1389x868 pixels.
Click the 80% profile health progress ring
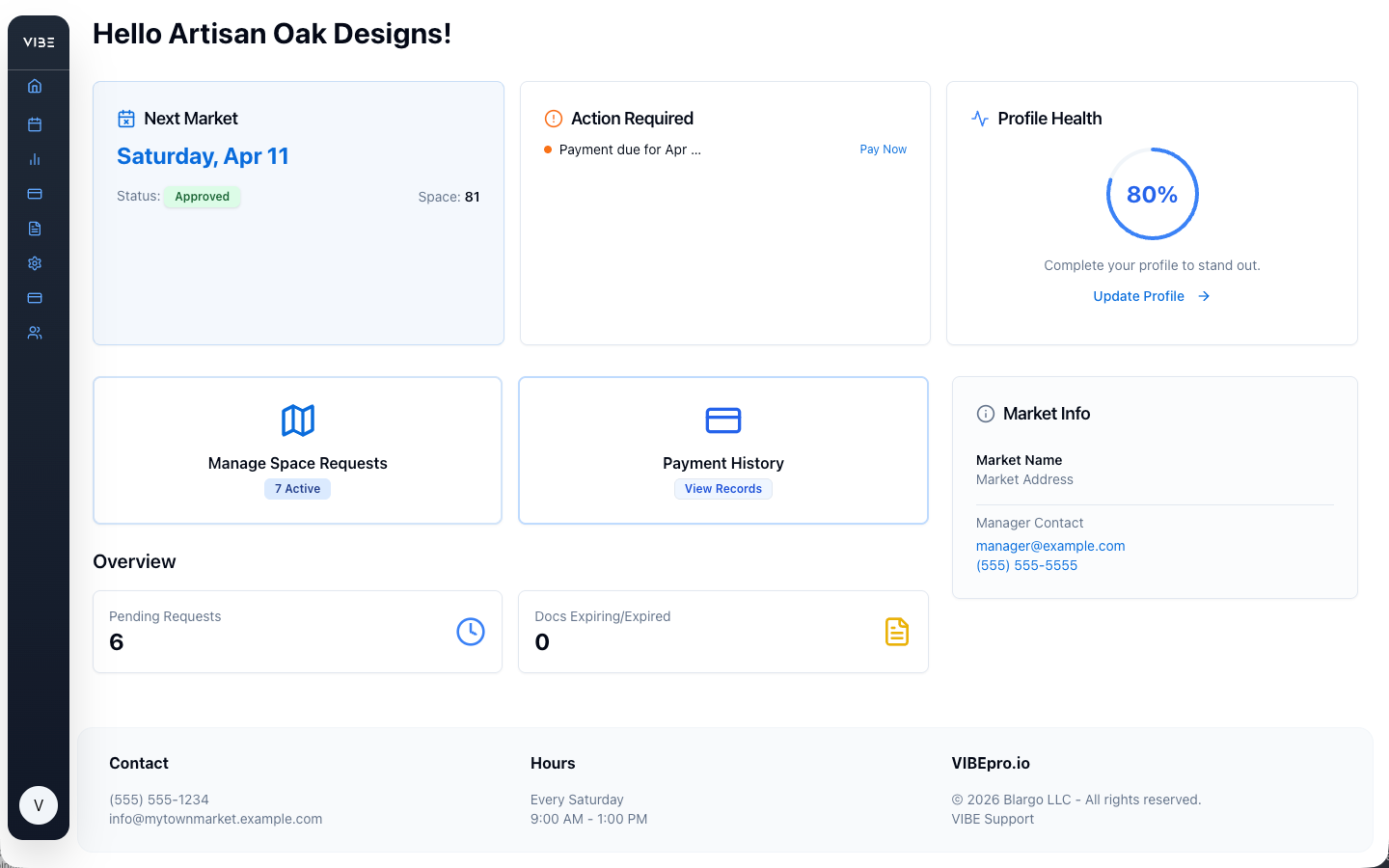[x=1152, y=193]
